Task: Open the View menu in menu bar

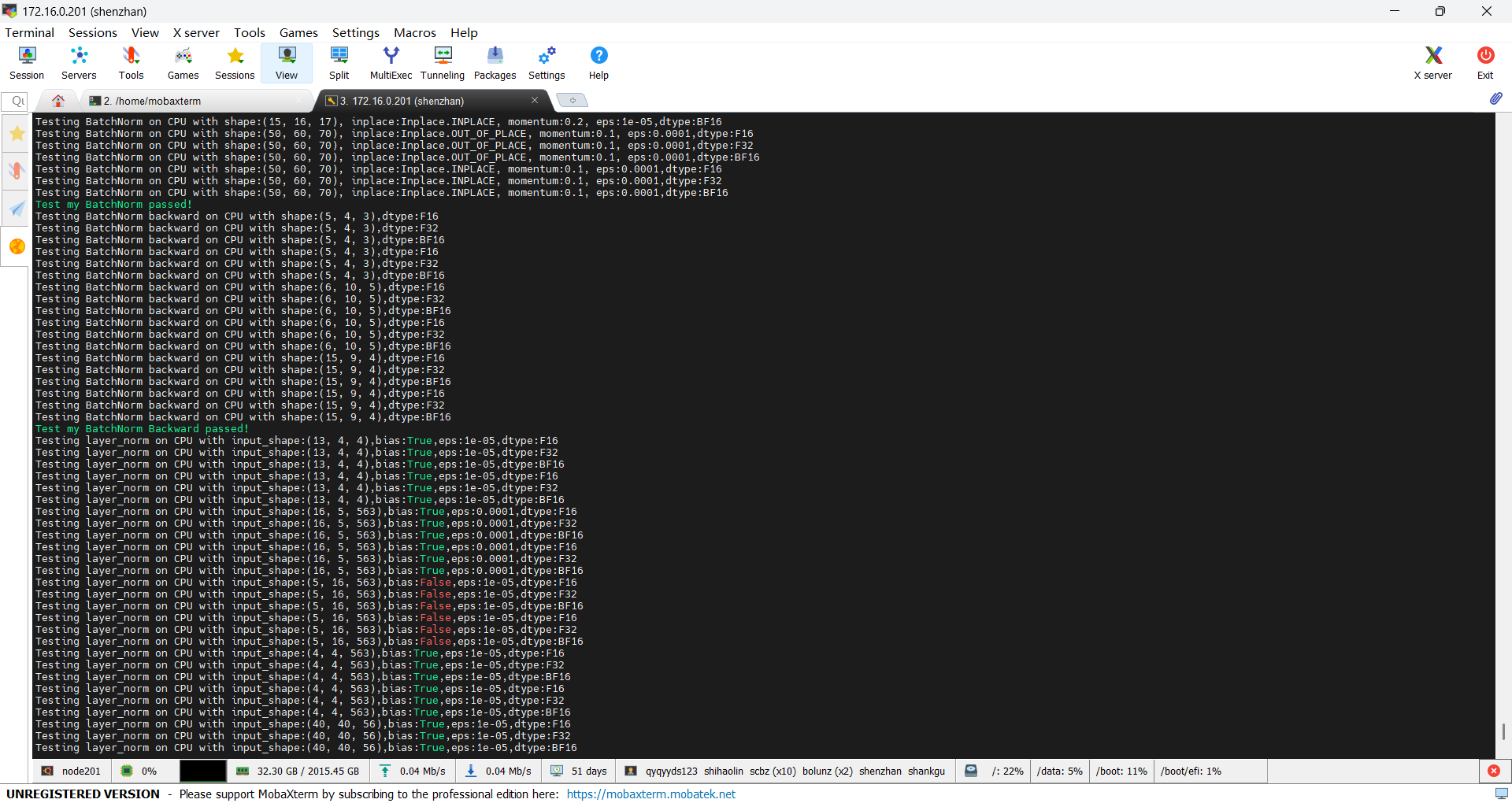Action: [x=145, y=32]
